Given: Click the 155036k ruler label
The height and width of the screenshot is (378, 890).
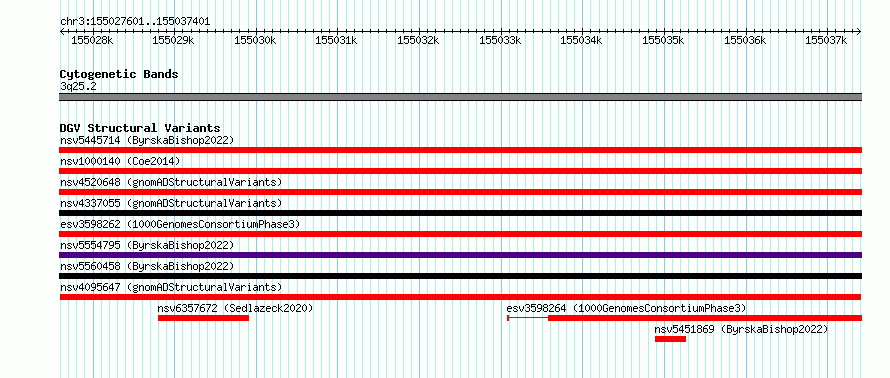Looking at the screenshot, I should tap(745, 40).
